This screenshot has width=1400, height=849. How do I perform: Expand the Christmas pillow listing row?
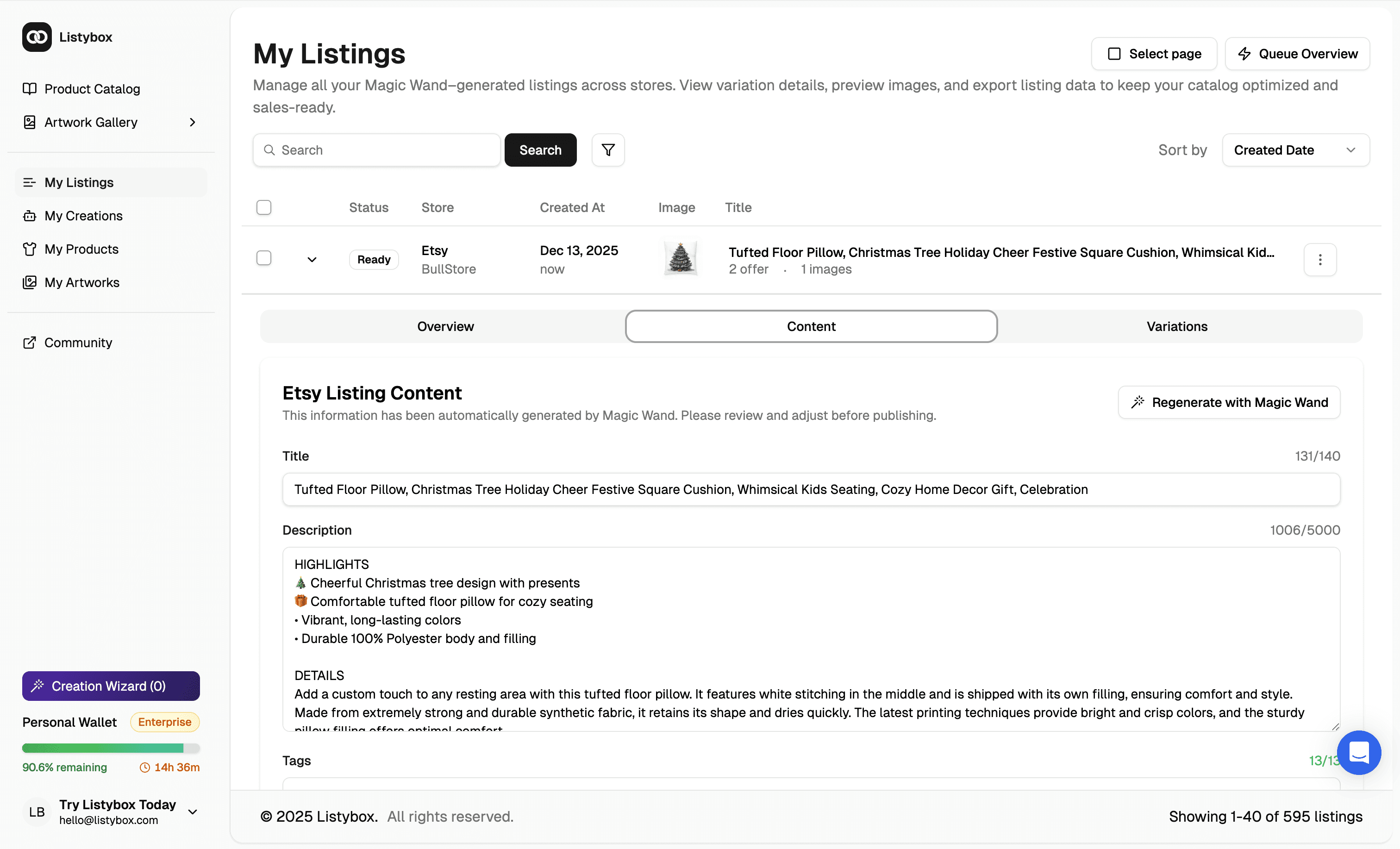click(312, 259)
